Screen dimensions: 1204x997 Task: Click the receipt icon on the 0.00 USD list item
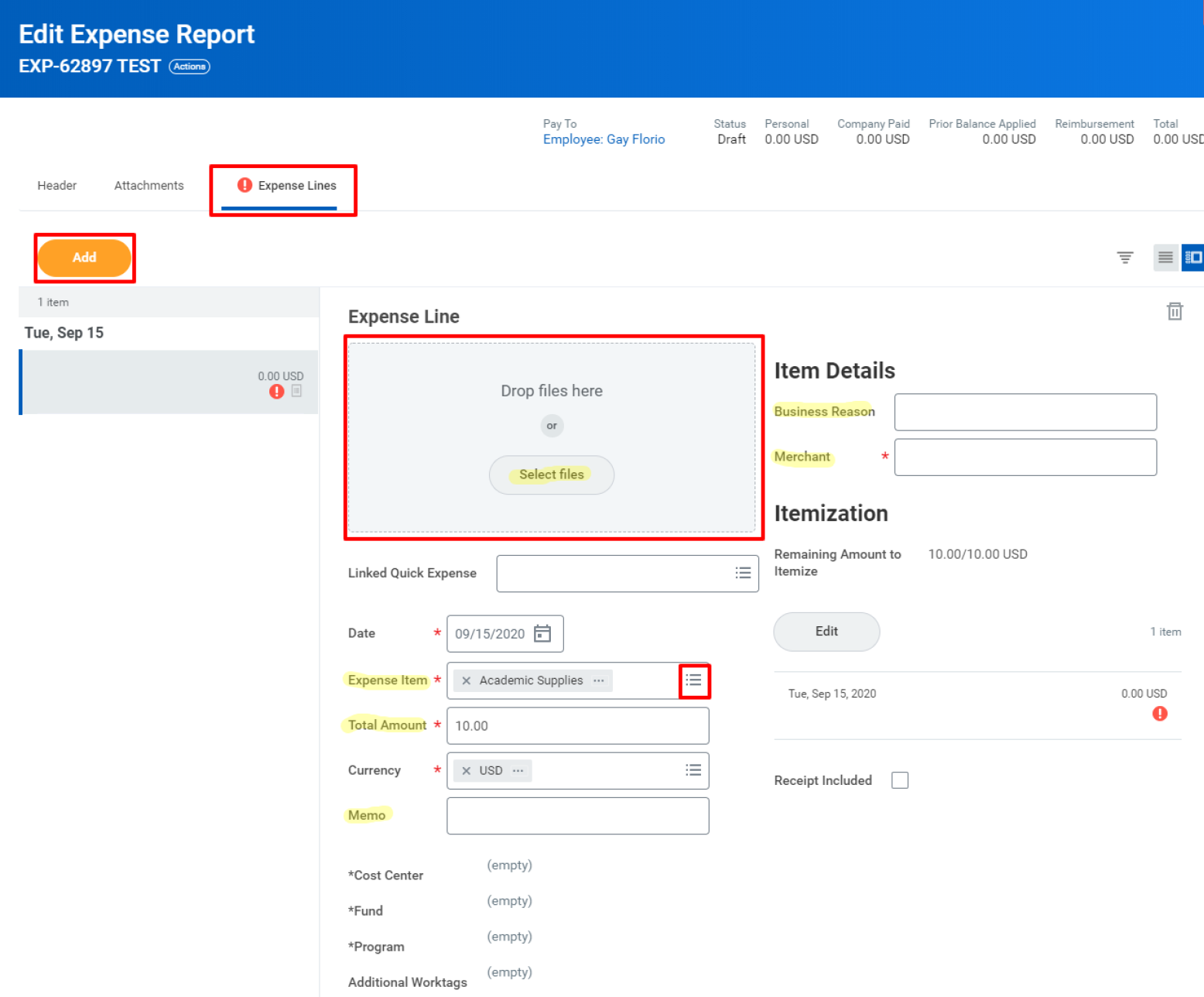[x=296, y=392]
